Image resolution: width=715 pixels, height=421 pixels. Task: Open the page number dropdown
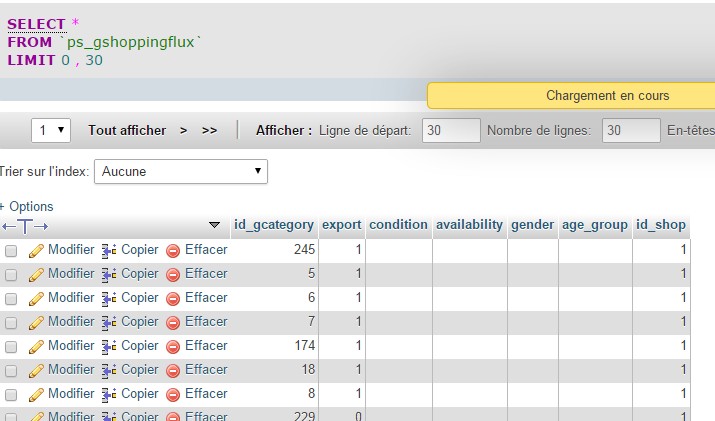(x=51, y=130)
